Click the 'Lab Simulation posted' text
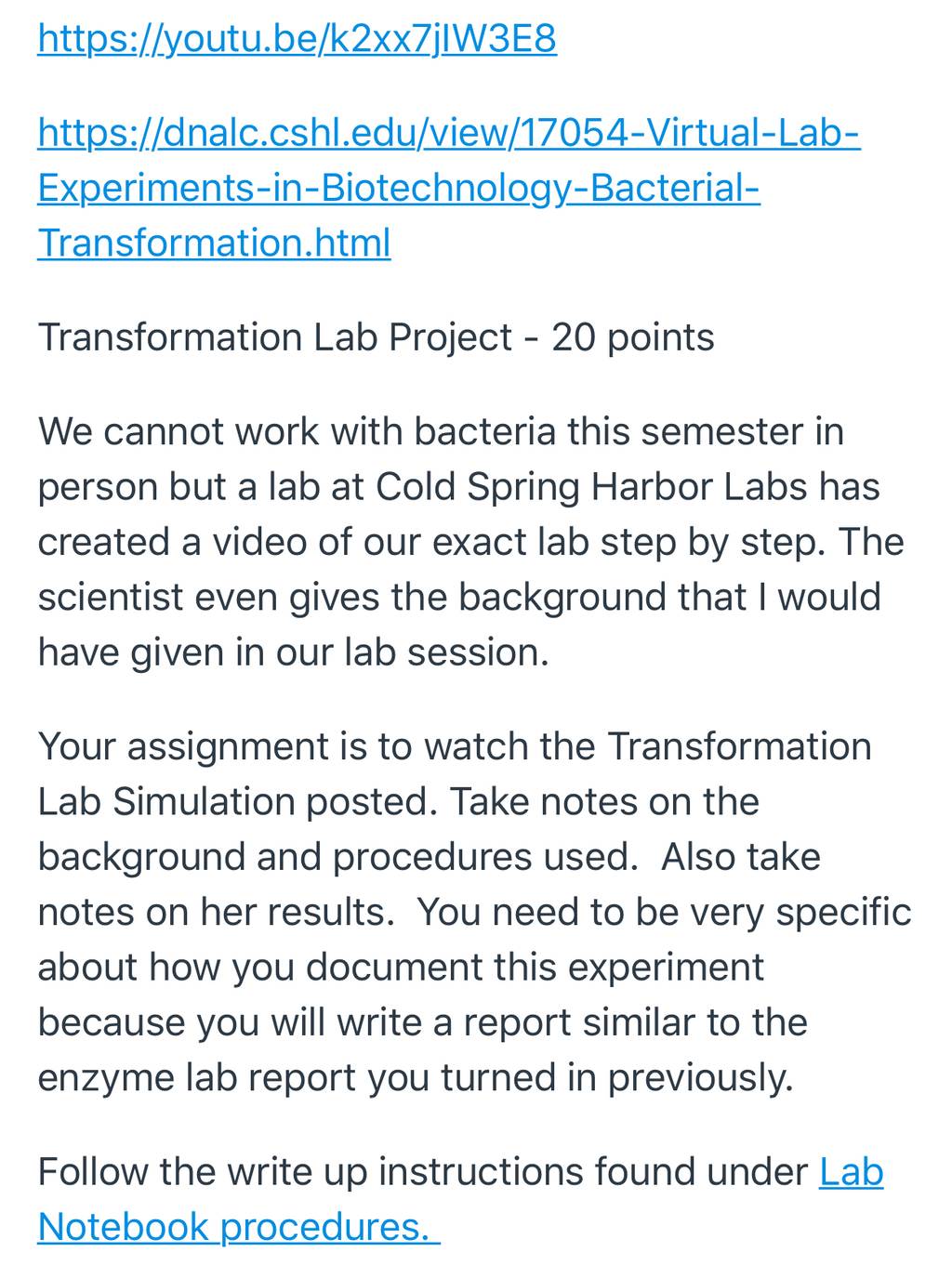 237,801
